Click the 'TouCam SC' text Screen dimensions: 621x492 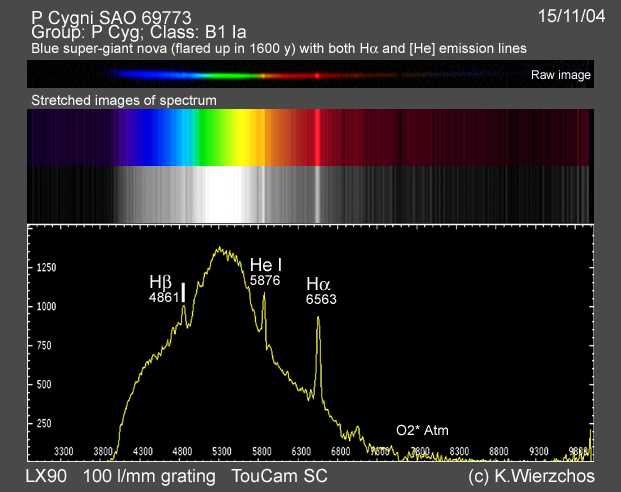[x=280, y=476]
